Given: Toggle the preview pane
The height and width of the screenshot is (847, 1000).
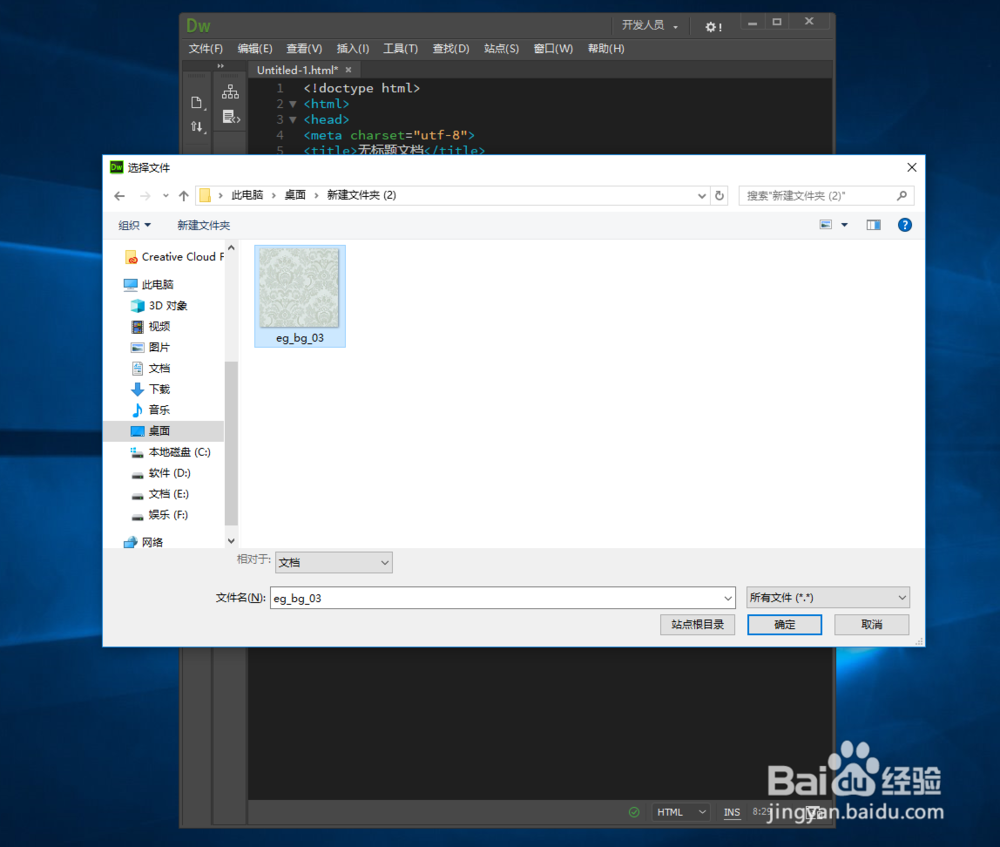Looking at the screenshot, I should pos(873,225).
